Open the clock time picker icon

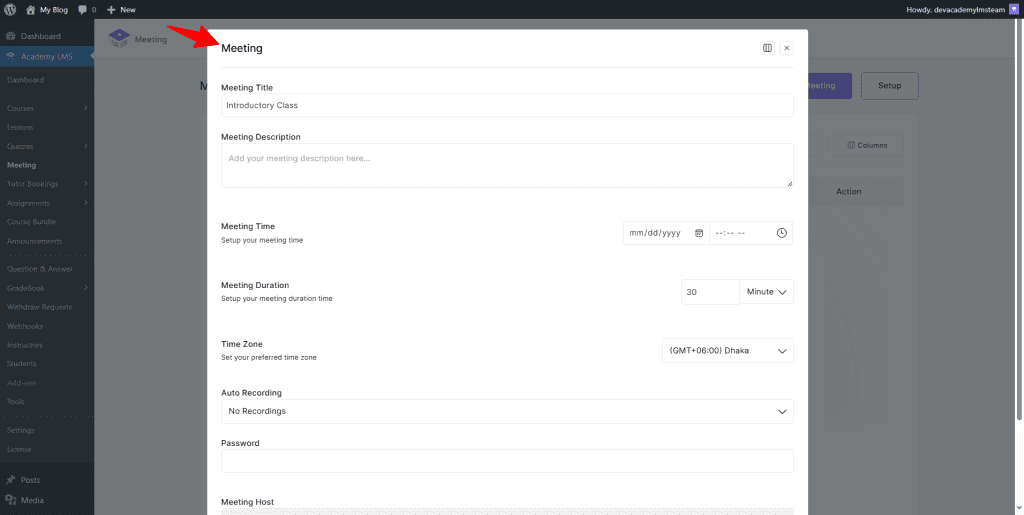tap(781, 233)
